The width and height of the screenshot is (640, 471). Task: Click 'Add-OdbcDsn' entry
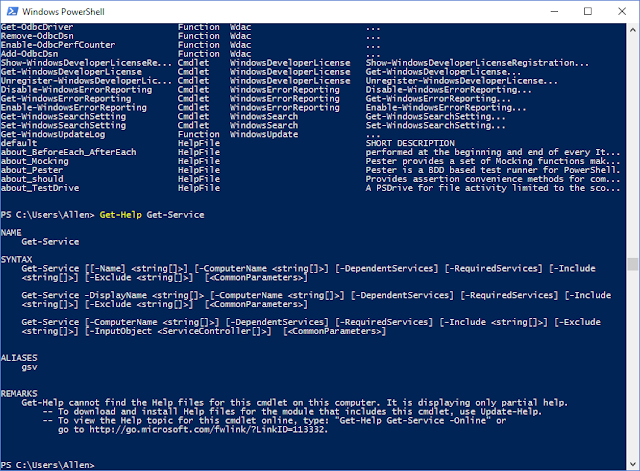[x=29, y=54]
